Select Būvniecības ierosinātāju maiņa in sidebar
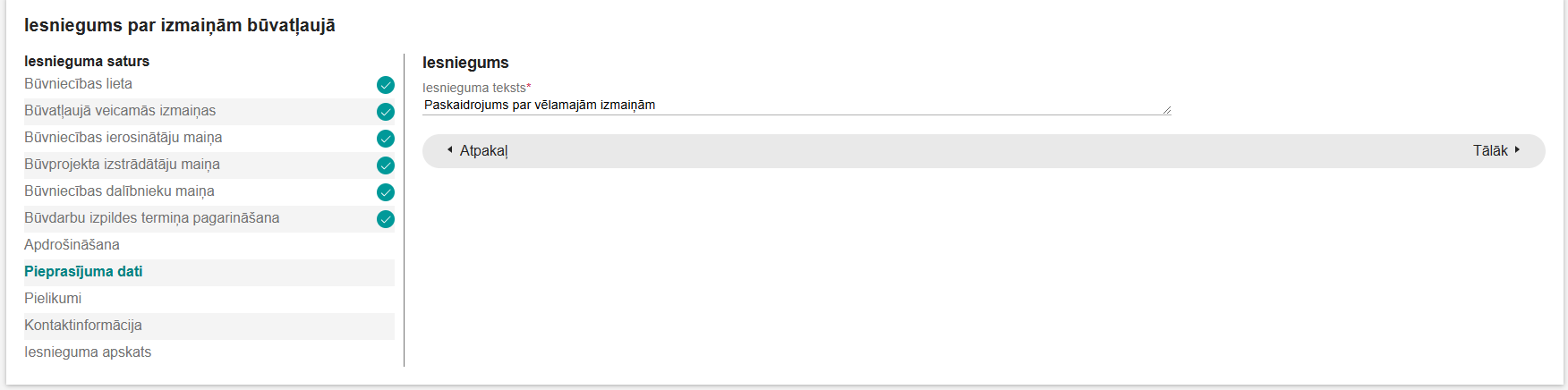Viewport: 1568px width, 390px height. point(124,138)
